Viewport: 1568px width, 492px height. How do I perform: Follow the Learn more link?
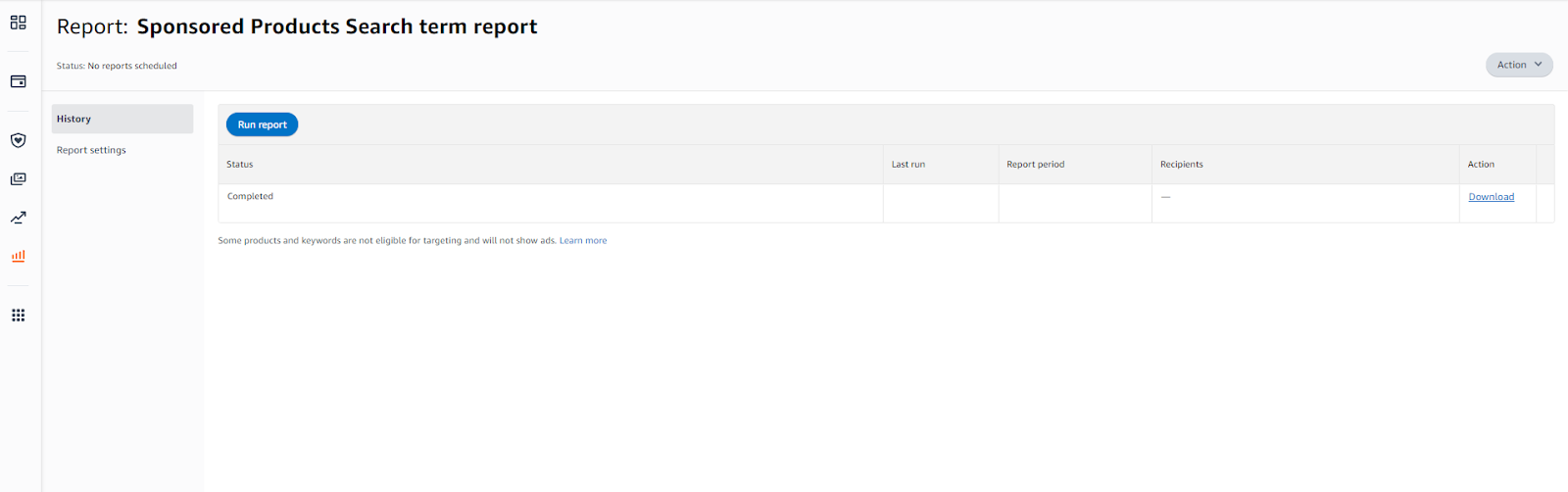tap(582, 240)
